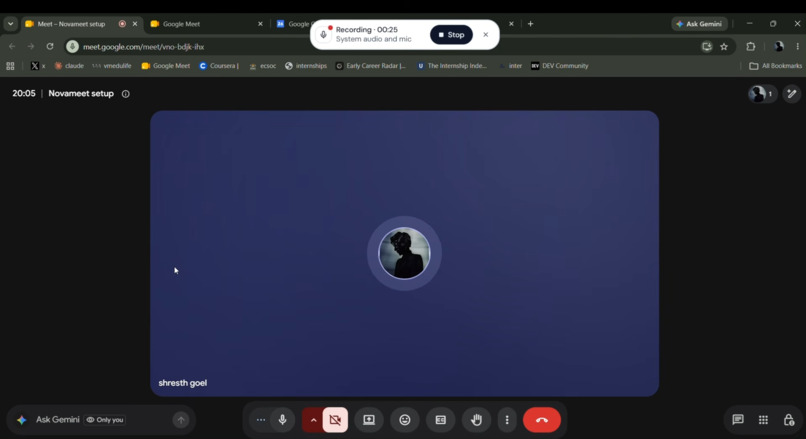This screenshot has width=806, height=439.
Task: Open a new browser tab
Action: [x=530, y=24]
